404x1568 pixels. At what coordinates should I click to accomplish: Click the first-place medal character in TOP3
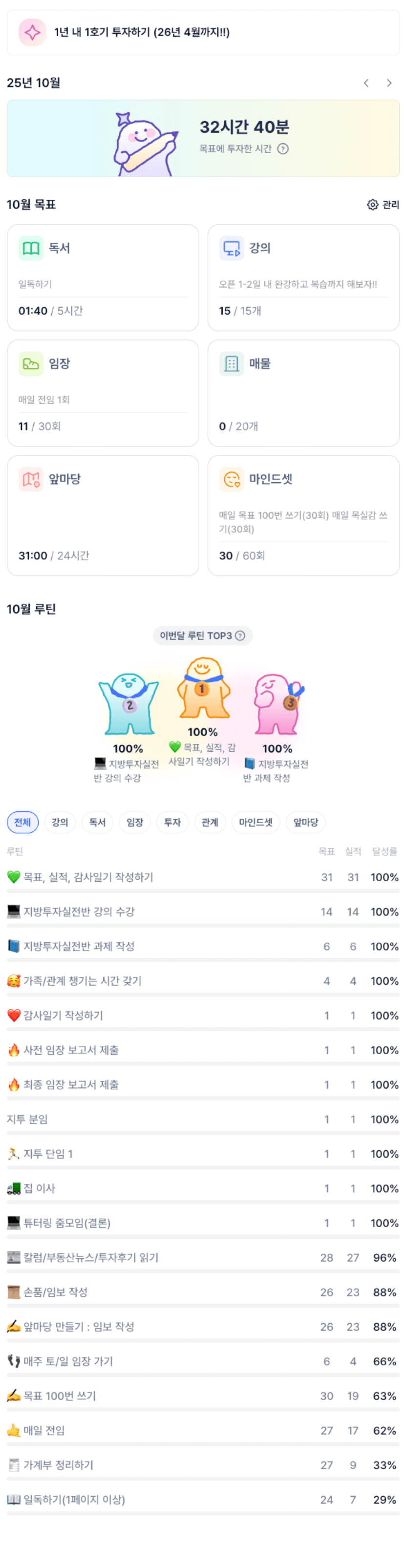tap(203, 688)
